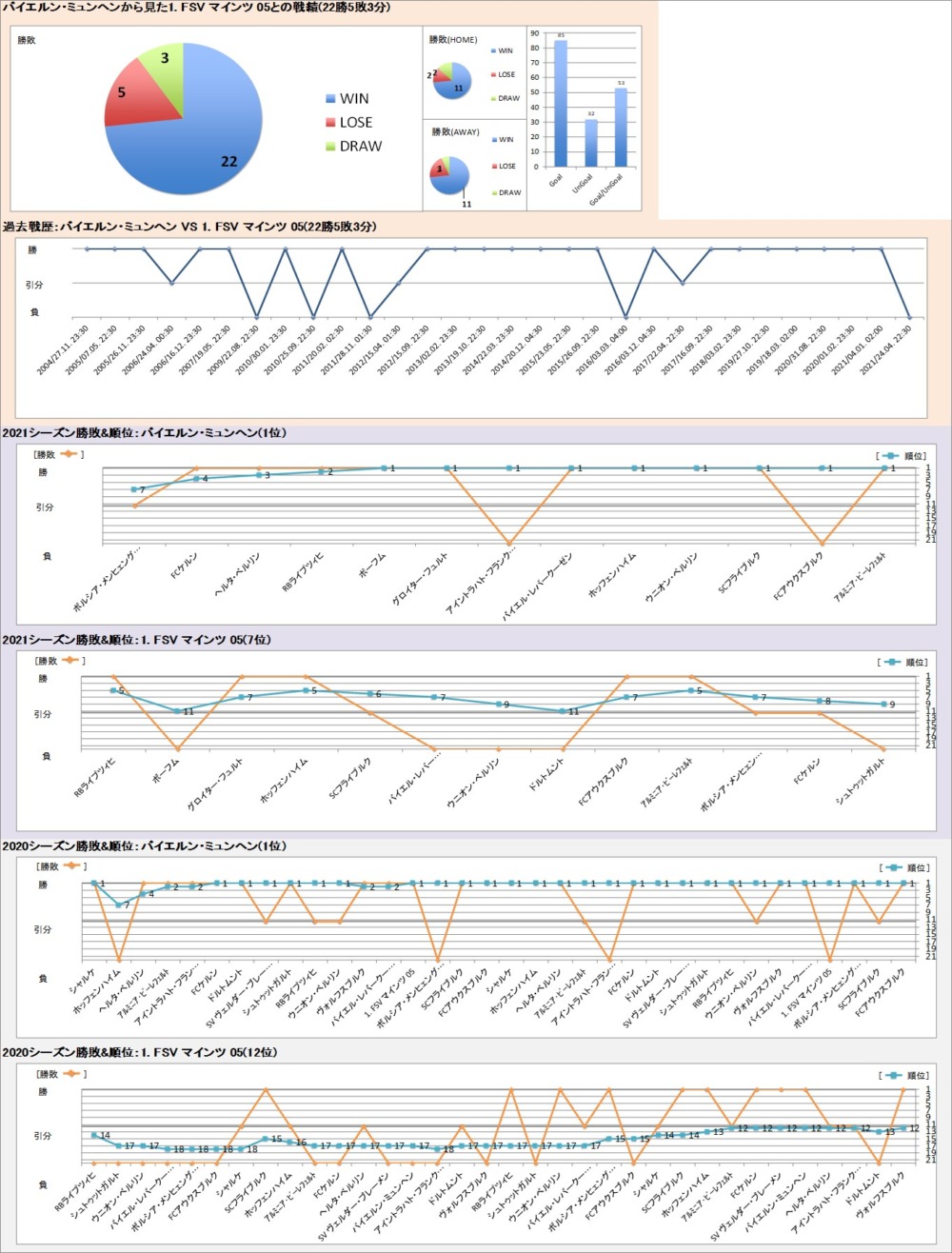952x1253 pixels.
Task: Click rank 4 point at FCケルン, 2021 Bayern chart
Action: pos(197,479)
